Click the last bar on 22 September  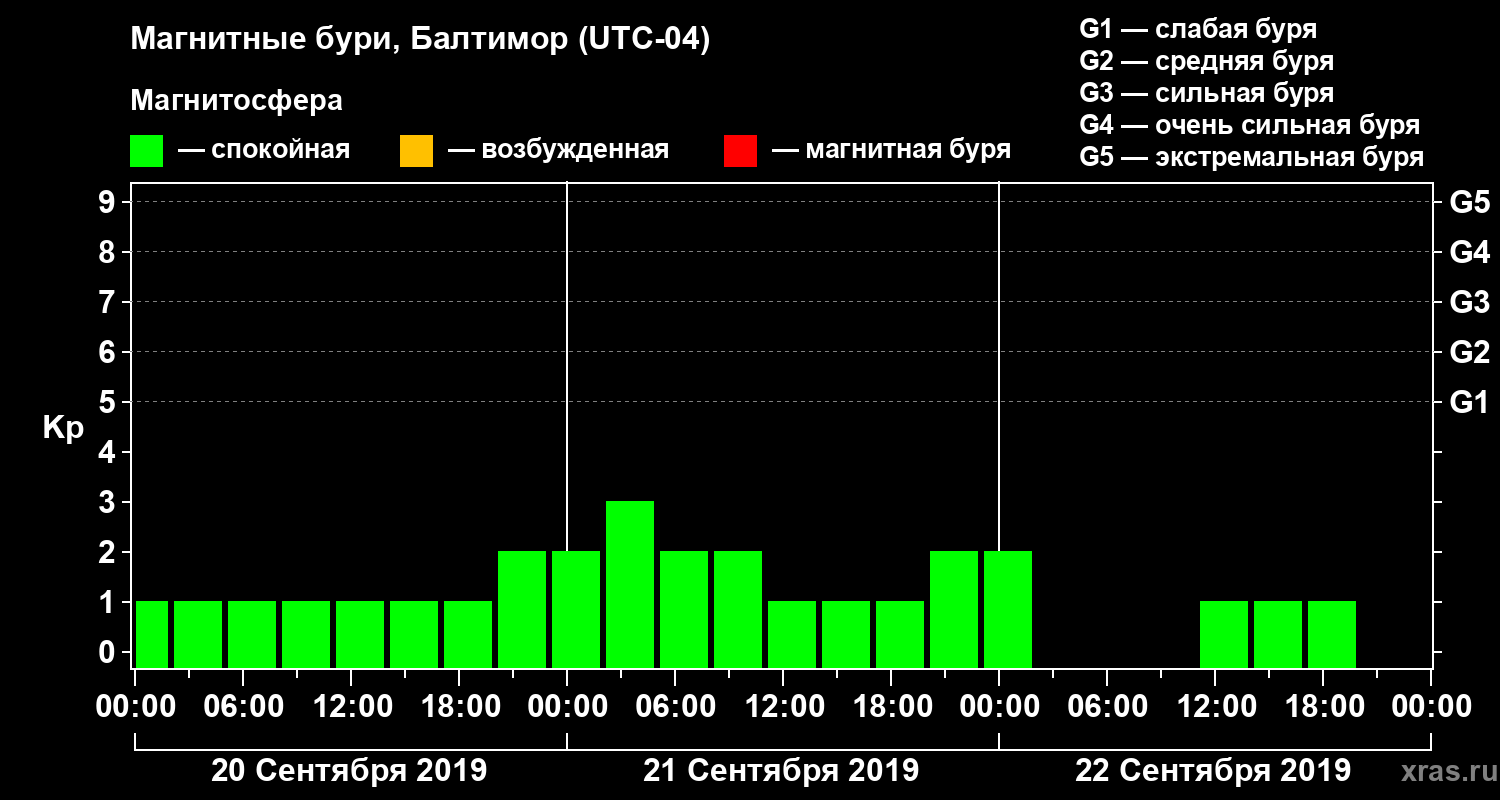(1332, 634)
